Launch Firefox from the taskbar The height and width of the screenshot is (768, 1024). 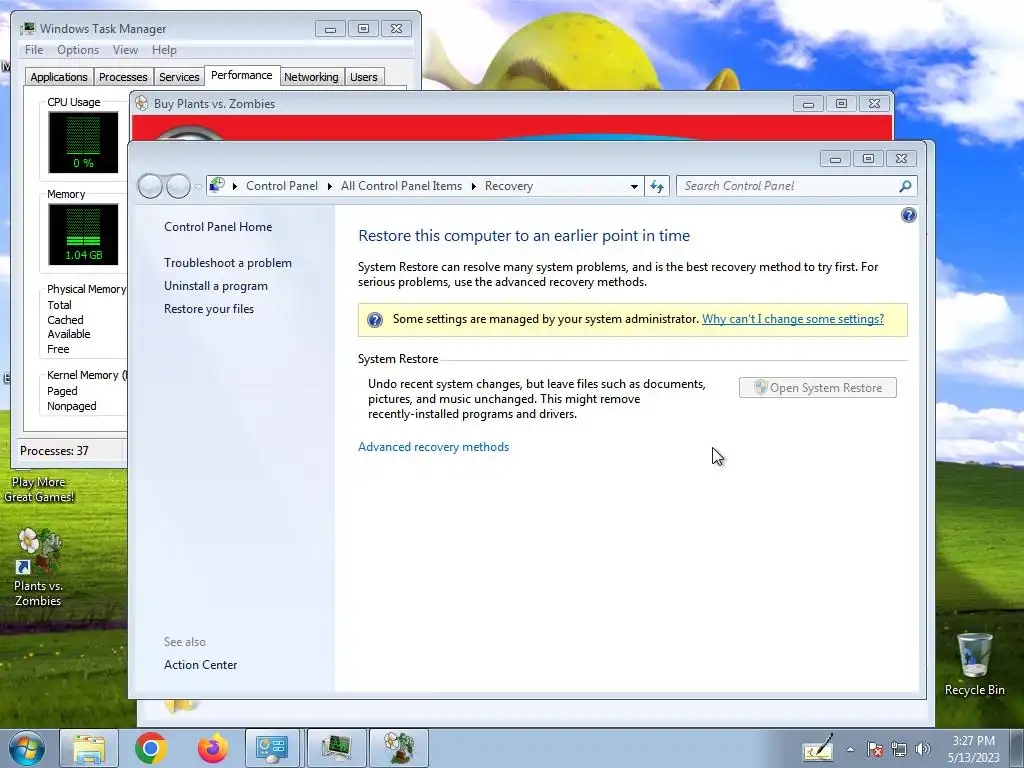pyautogui.click(x=213, y=748)
